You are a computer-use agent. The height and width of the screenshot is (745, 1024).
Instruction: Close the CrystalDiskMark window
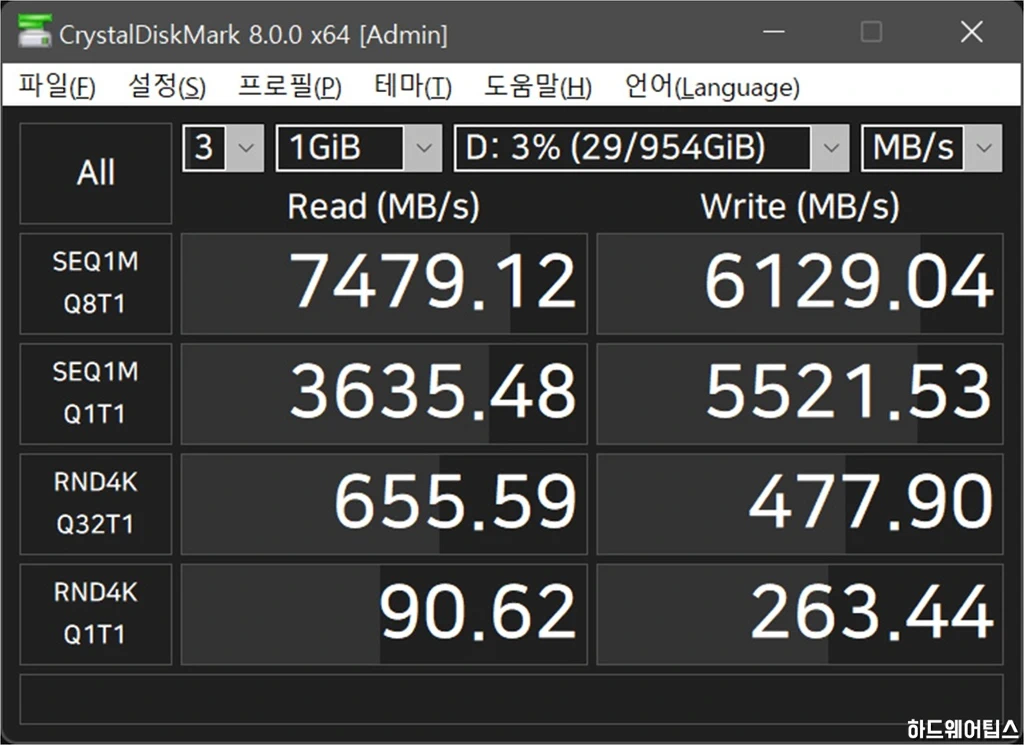point(971,31)
